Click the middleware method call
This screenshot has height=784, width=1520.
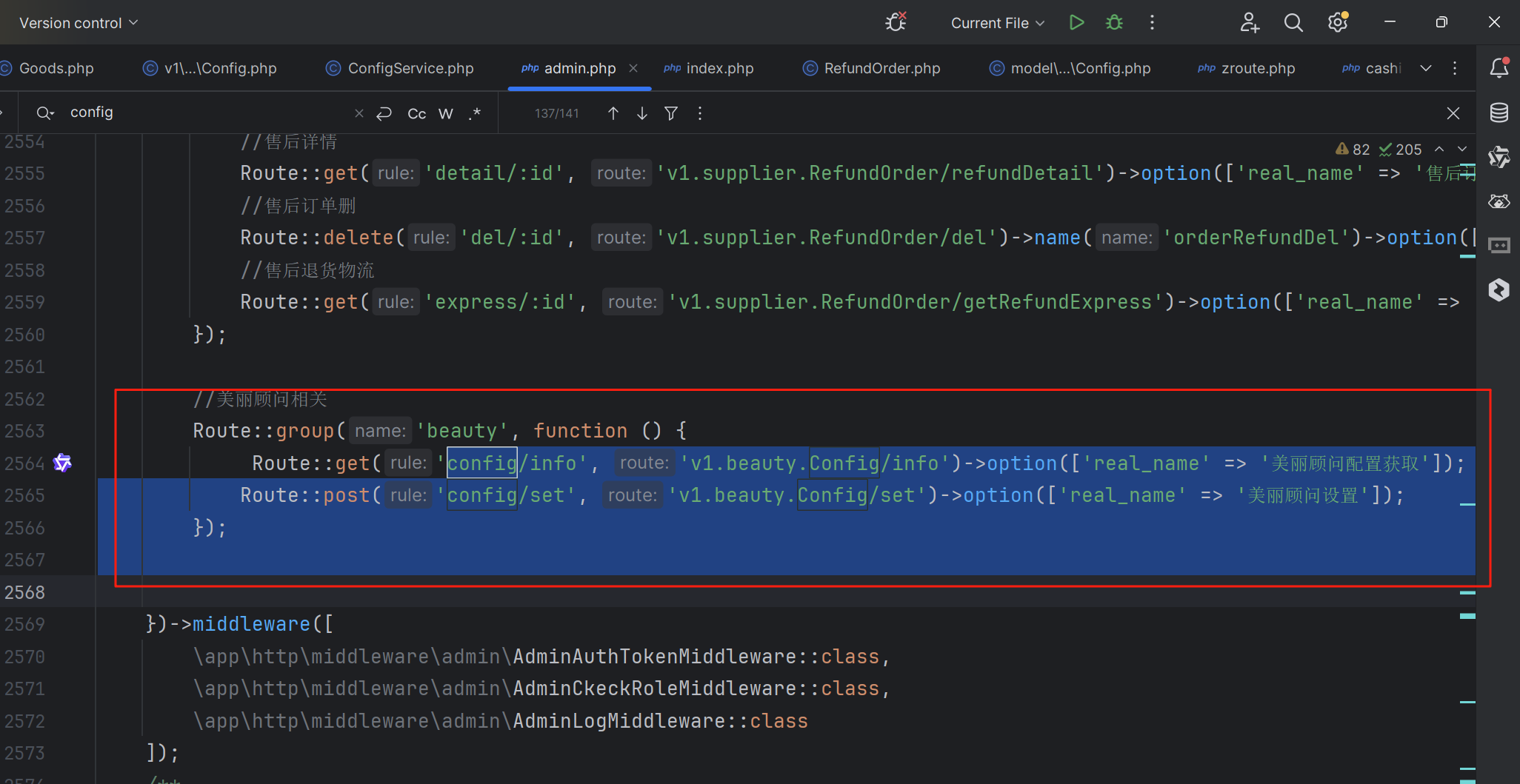[251, 624]
